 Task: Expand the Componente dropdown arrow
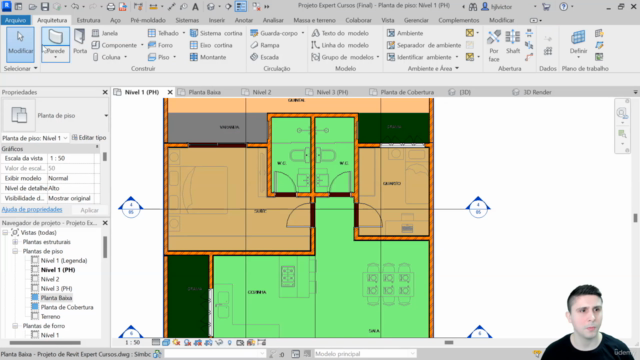pos(142,45)
